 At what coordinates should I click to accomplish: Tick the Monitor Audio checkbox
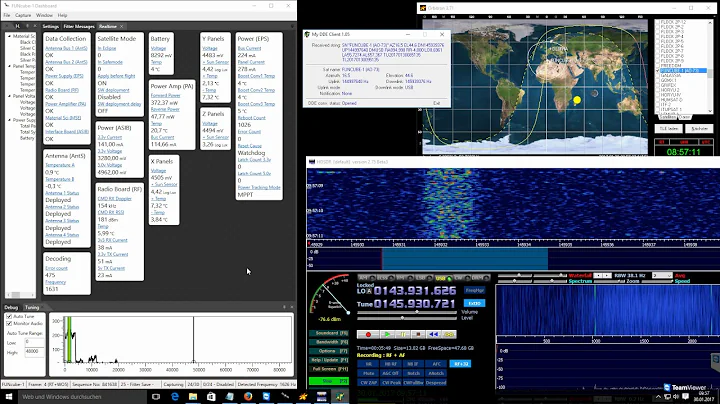click(x=9, y=323)
